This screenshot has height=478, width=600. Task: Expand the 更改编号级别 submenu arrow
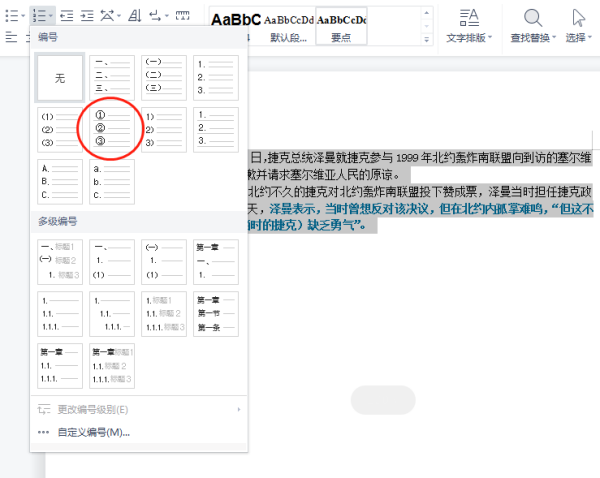(x=239, y=409)
